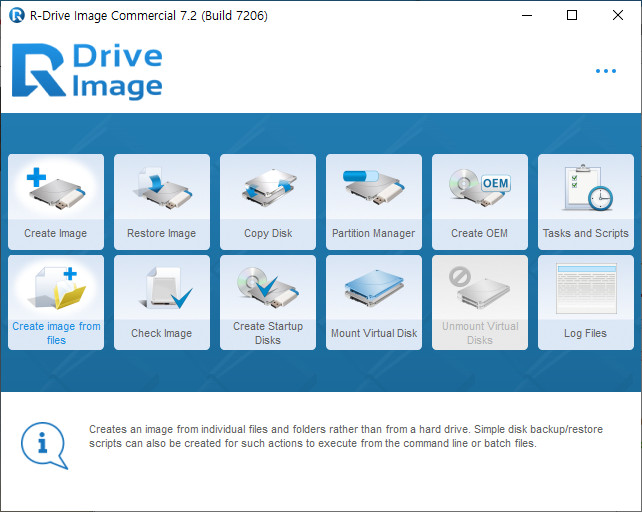The width and height of the screenshot is (642, 512).
Task: Select Mount Virtual Disk
Action: [x=374, y=302]
